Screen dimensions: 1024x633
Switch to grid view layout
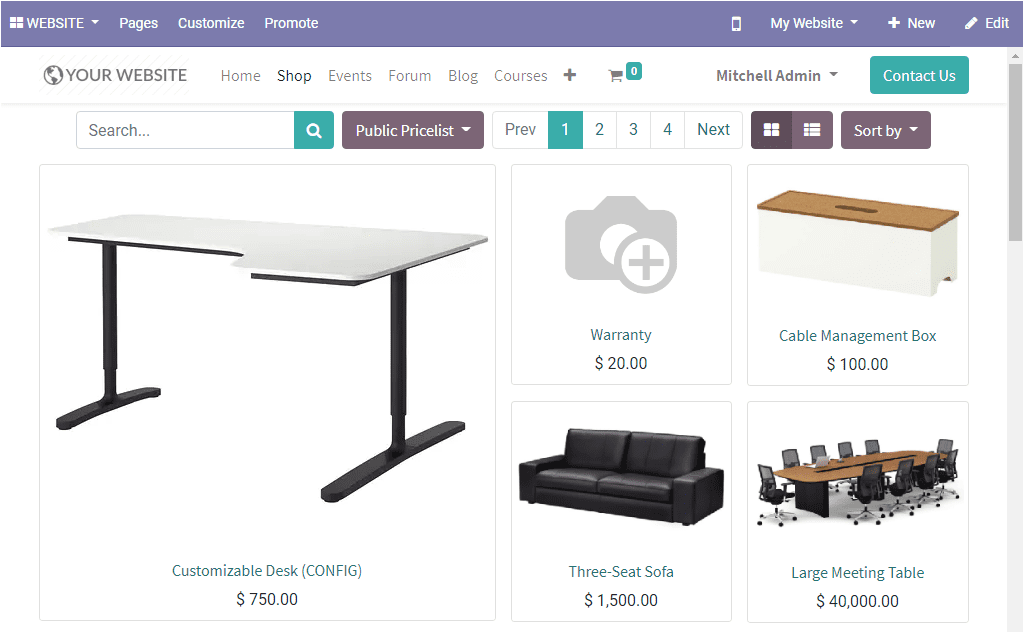(x=771, y=130)
